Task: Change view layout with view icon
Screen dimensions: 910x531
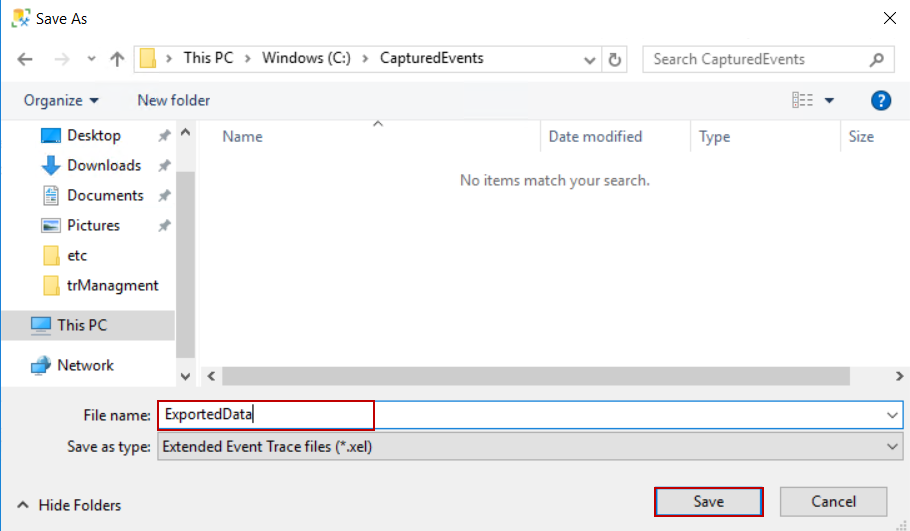Action: coord(802,100)
